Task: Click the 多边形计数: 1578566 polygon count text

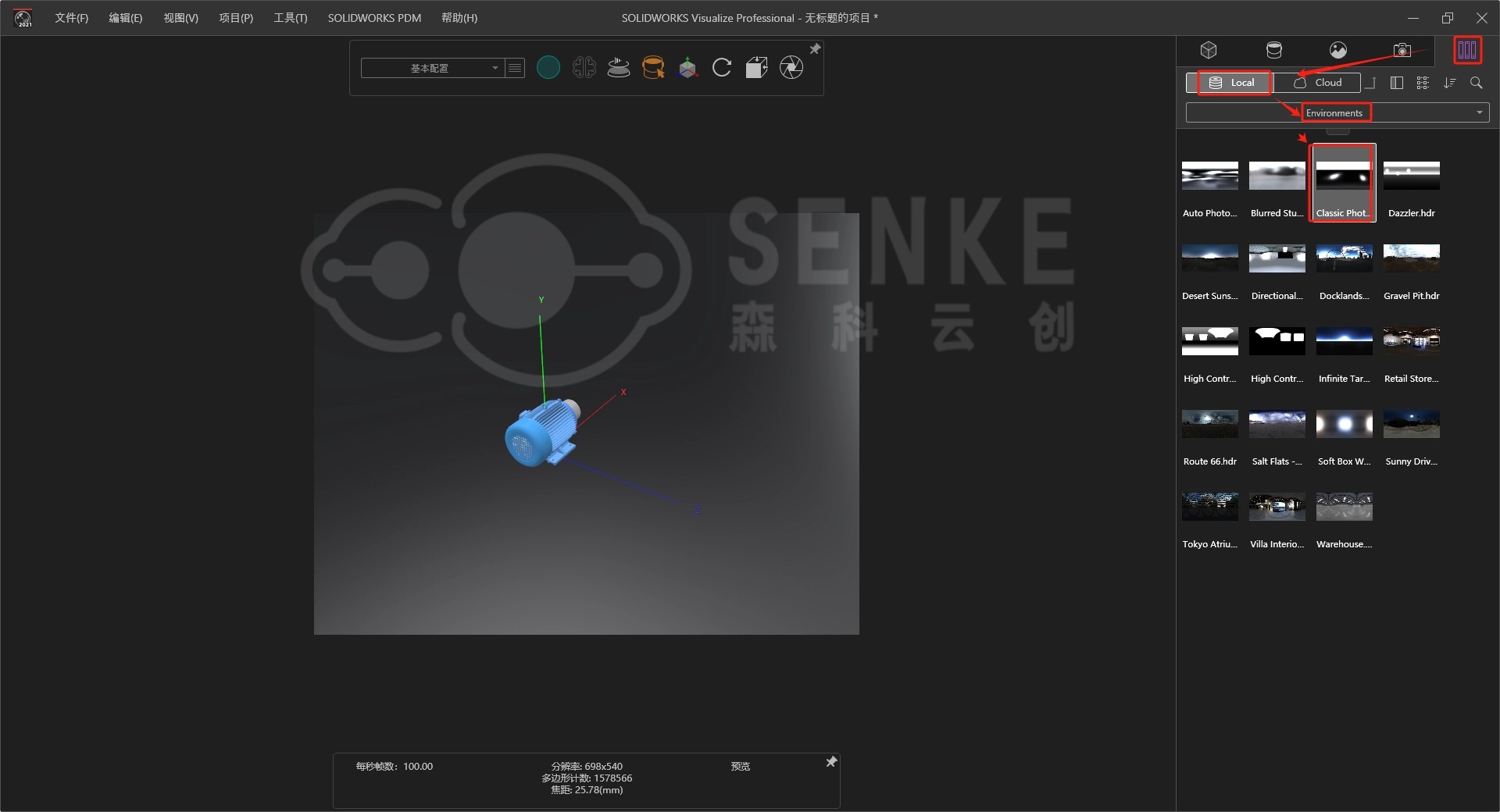Action: (587, 778)
